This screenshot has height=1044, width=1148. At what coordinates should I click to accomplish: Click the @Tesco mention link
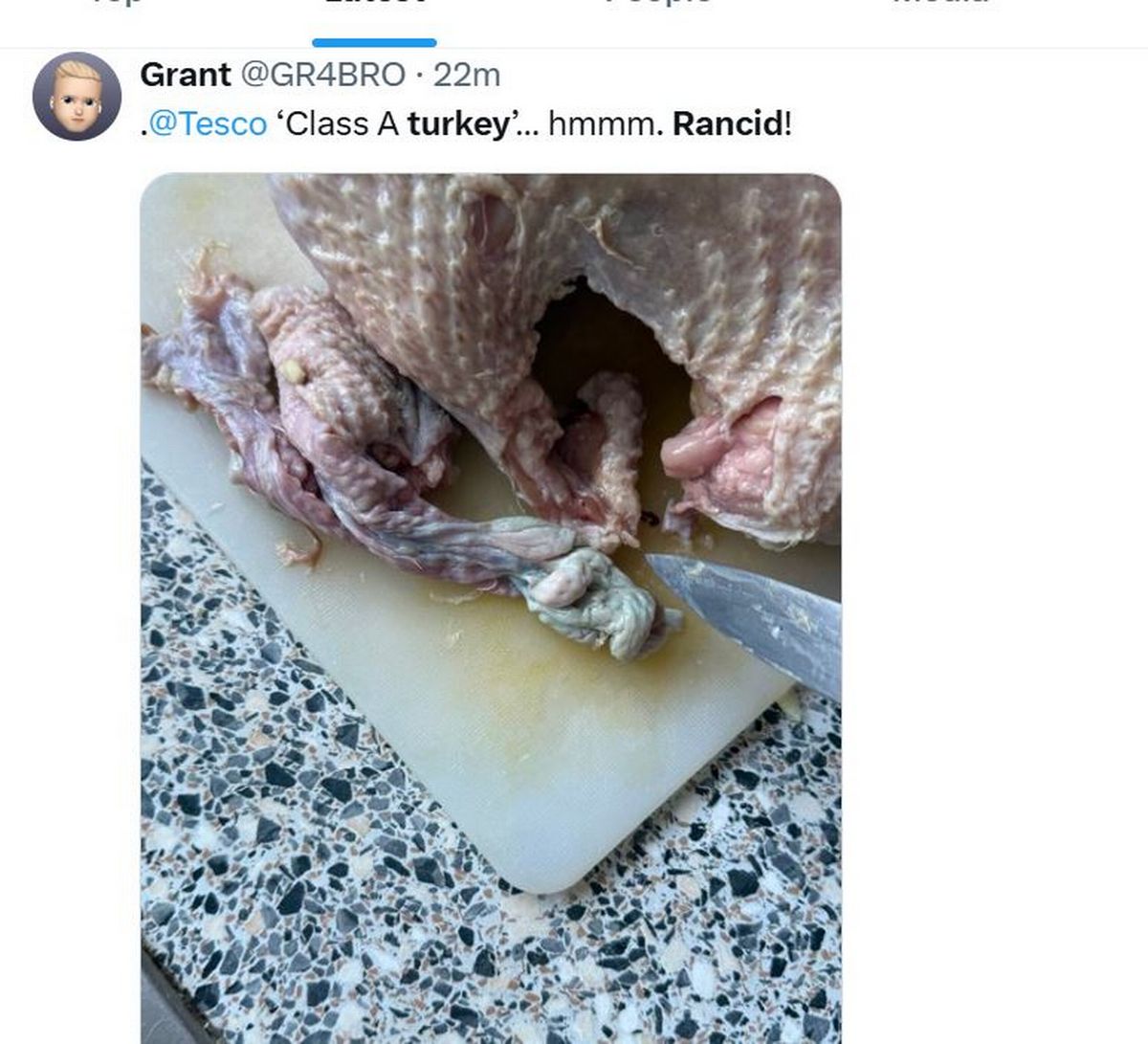(209, 124)
